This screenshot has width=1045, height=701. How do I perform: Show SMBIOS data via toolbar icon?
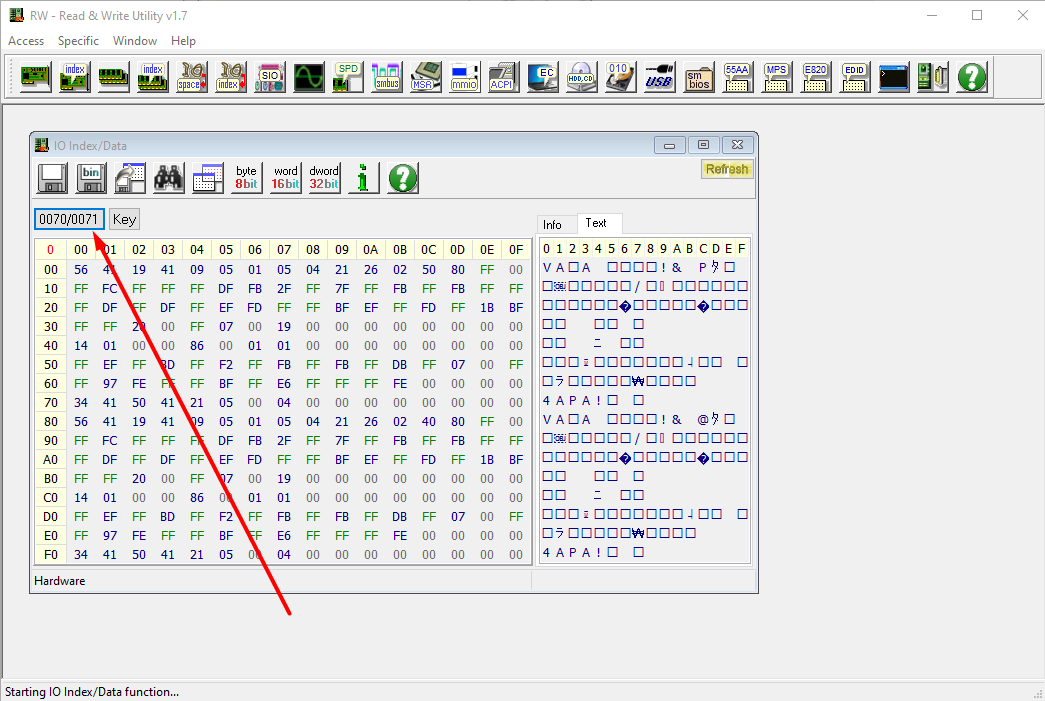[x=698, y=77]
